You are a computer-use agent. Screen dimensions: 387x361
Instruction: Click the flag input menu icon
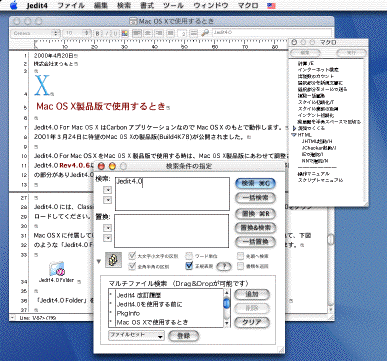(x=271, y=5)
